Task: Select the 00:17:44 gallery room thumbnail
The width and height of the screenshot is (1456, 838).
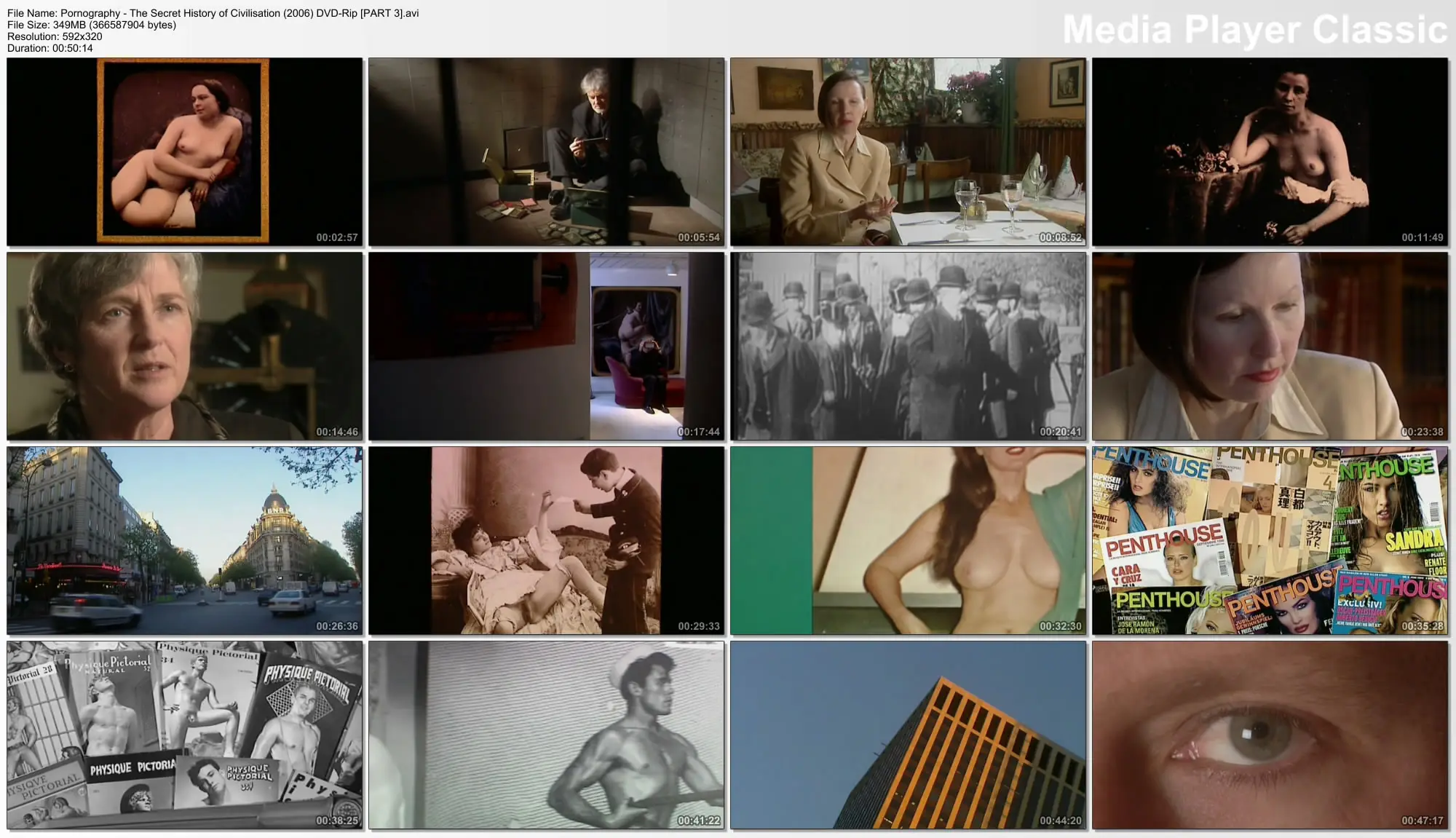Action: pyautogui.click(x=547, y=346)
